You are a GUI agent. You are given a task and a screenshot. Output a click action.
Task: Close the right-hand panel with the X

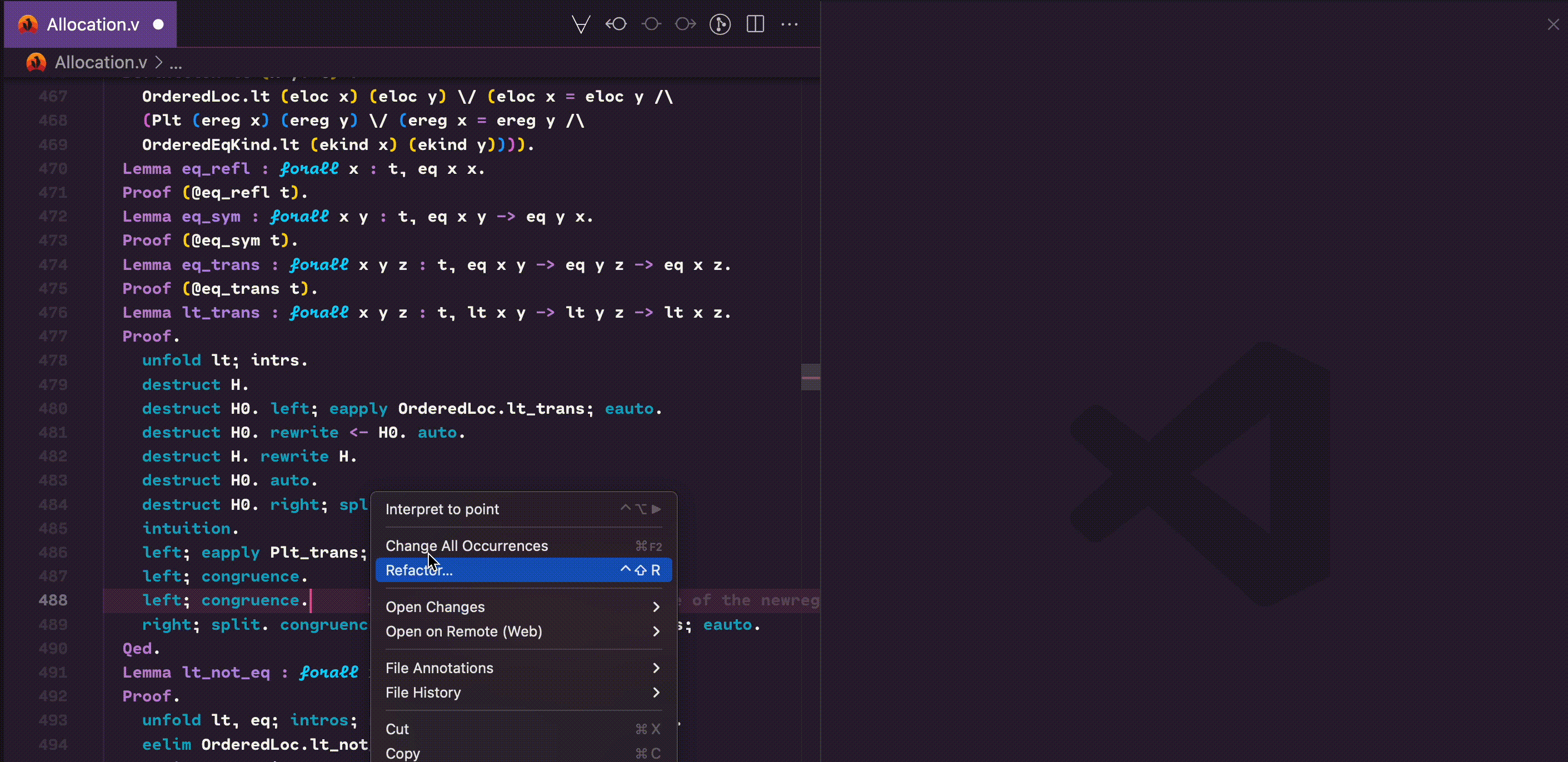[1553, 24]
